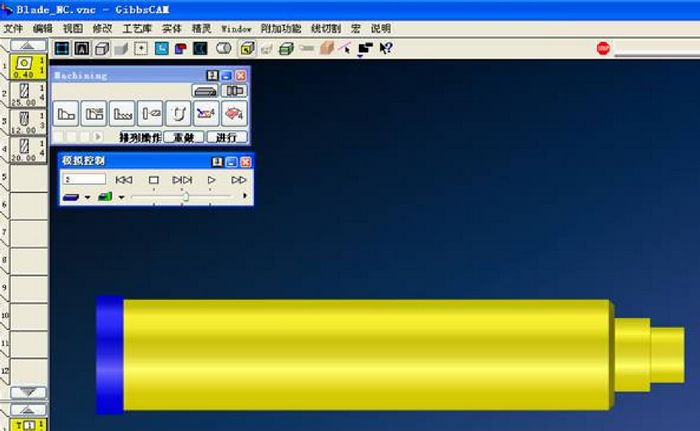Viewport: 700px width, 431px height.
Task: Click the red and blue shapes toolbar icon
Action: pos(181,48)
